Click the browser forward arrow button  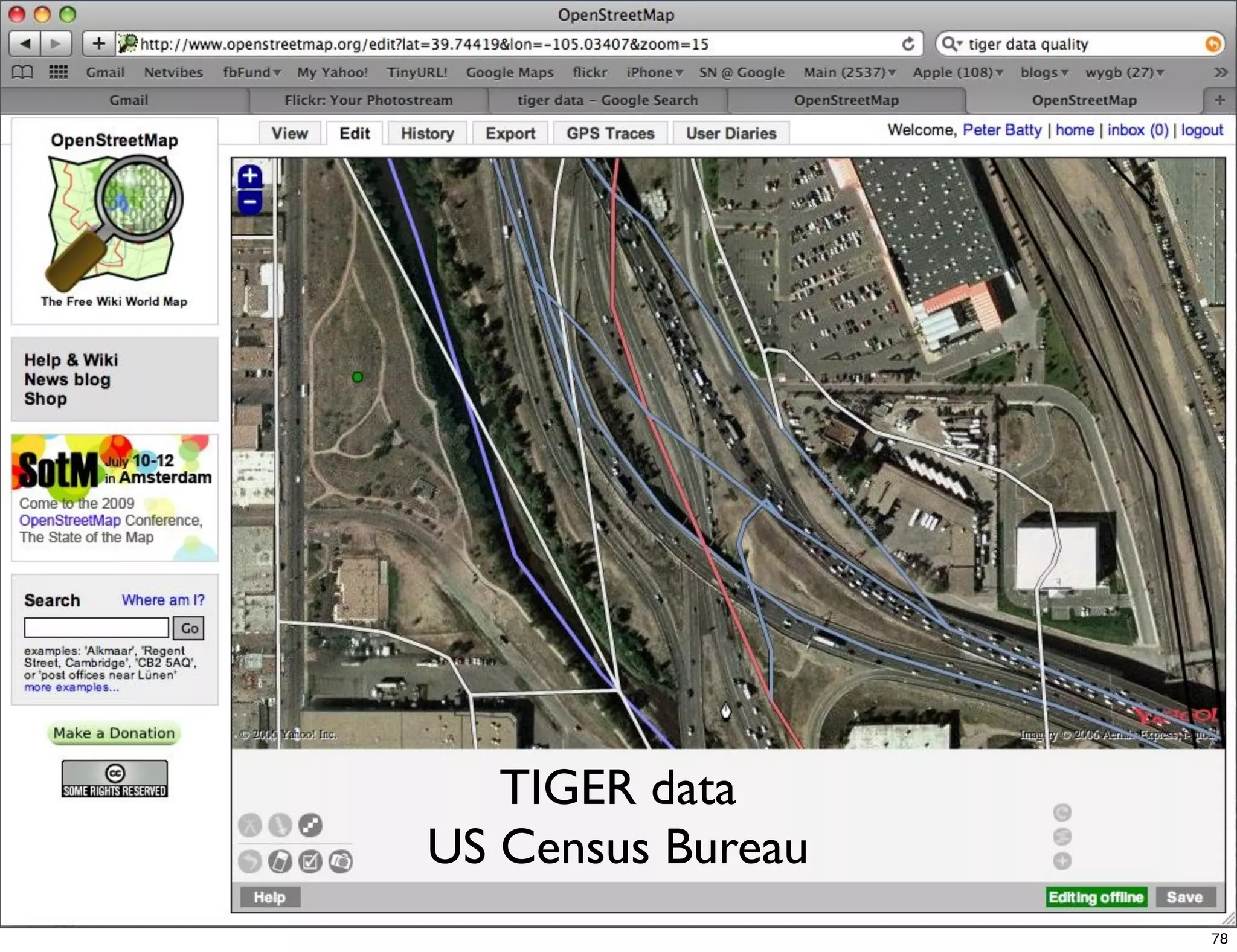point(56,43)
